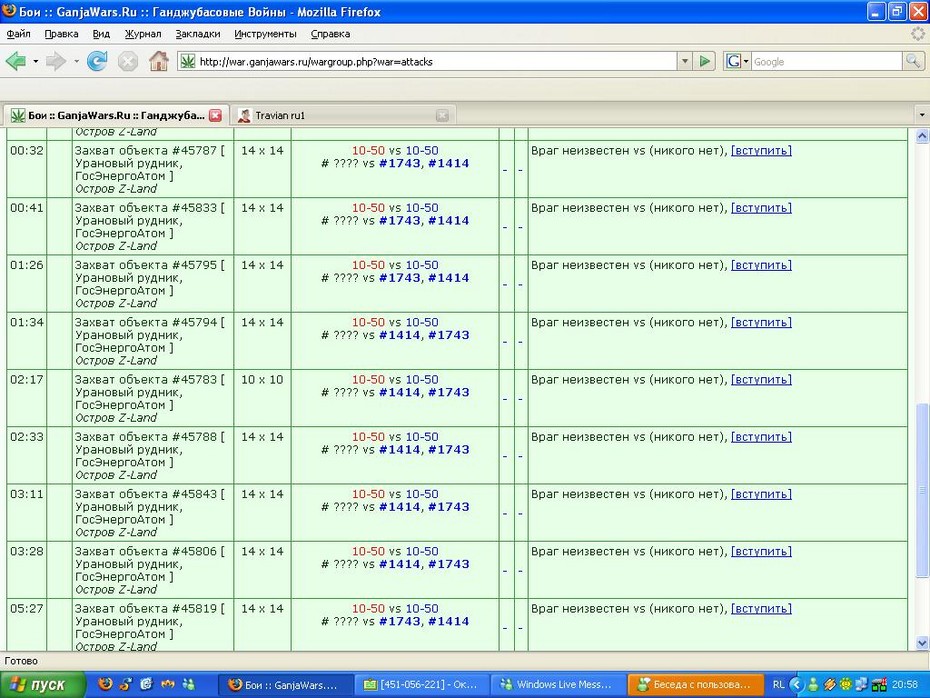
Task: Open the Инструменты menu
Action: (265, 34)
